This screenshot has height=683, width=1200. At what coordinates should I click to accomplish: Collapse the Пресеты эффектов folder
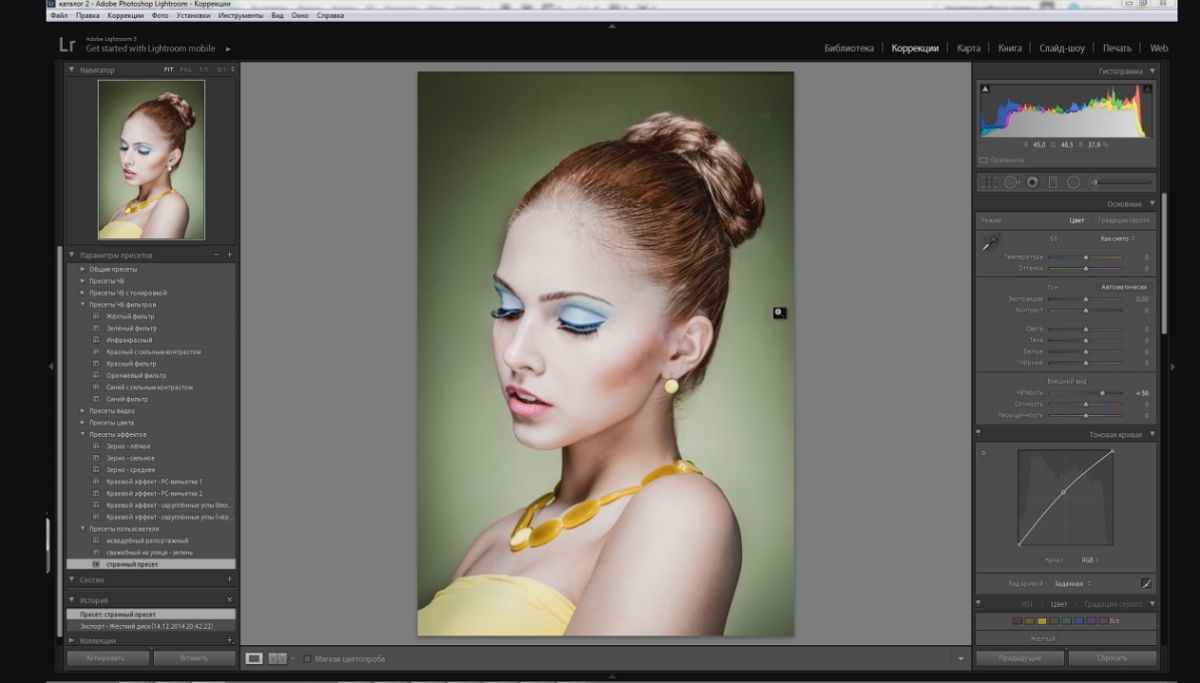82,435
